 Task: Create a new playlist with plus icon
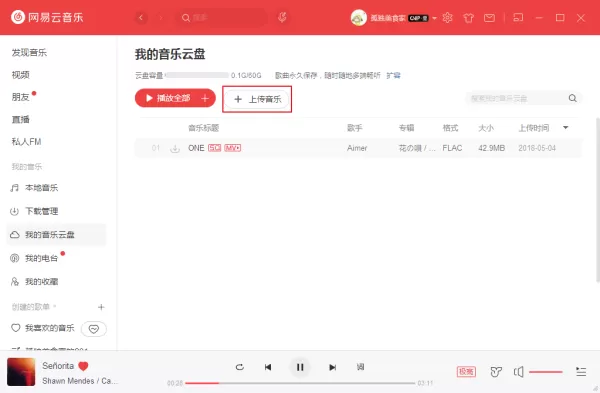coord(101,307)
